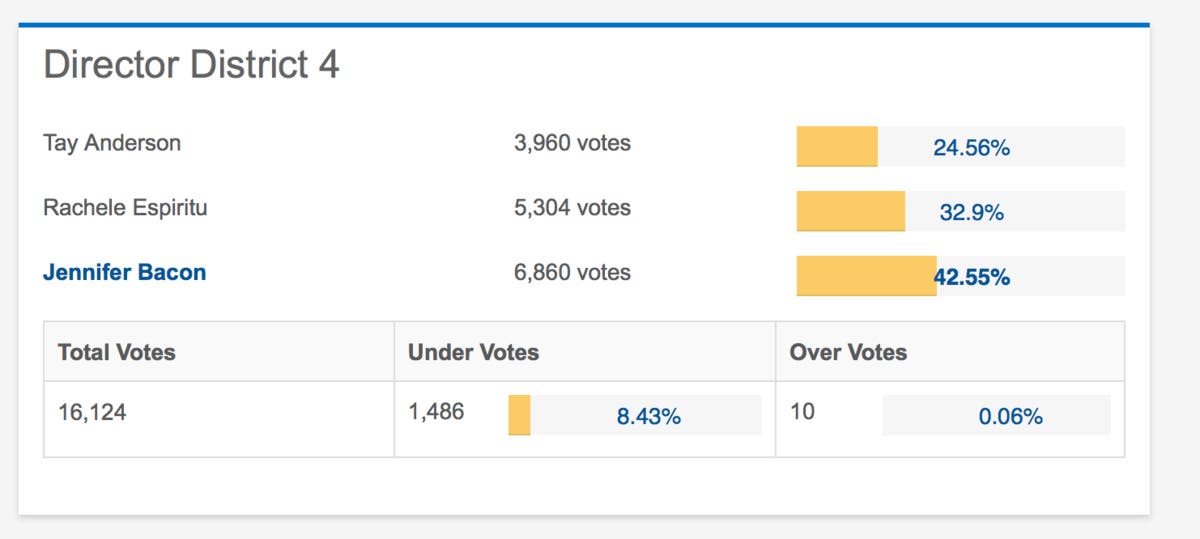Click the Under Votes column header
Screen dimensions: 1200x539
click(473, 352)
